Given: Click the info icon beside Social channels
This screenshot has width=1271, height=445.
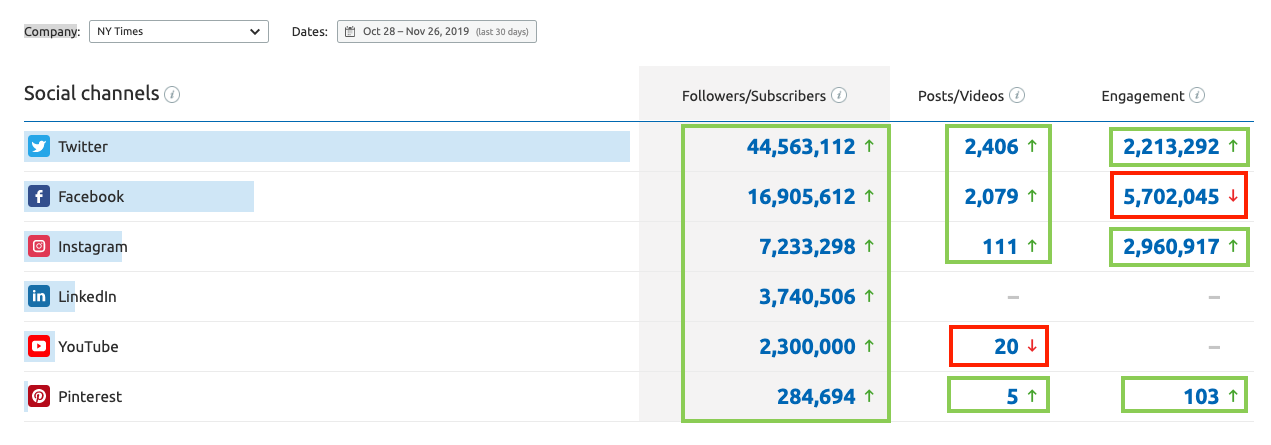Looking at the screenshot, I should 172,94.
